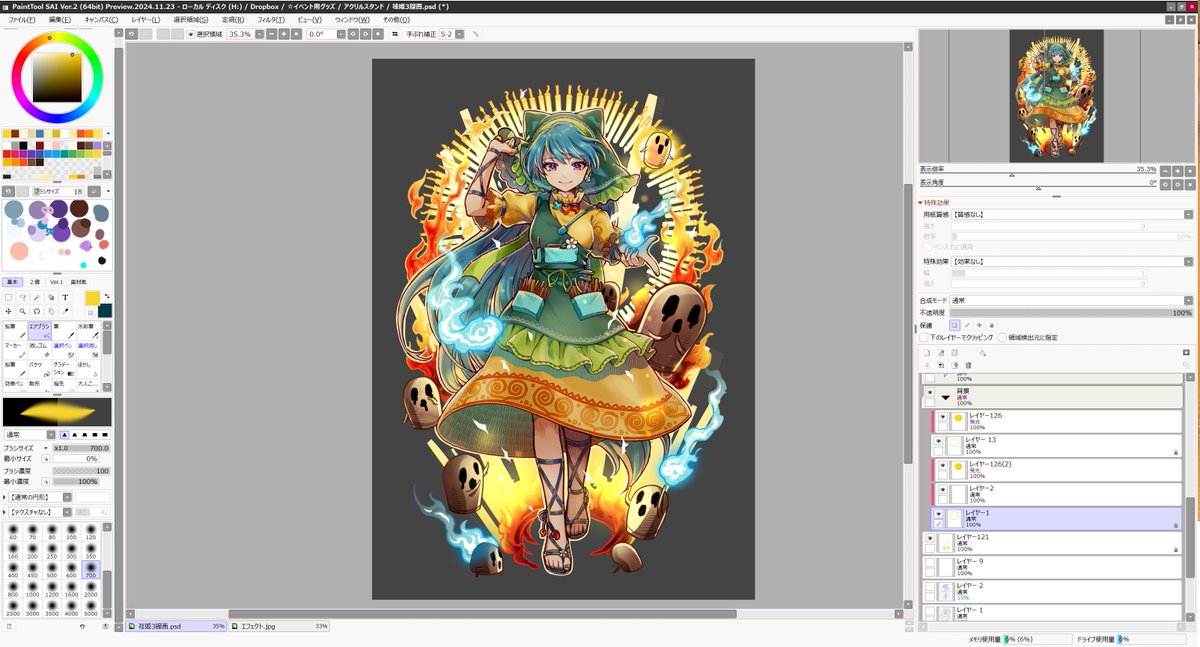
Task: Select layer レイヤー126(2) row
Action: coord(1058,469)
